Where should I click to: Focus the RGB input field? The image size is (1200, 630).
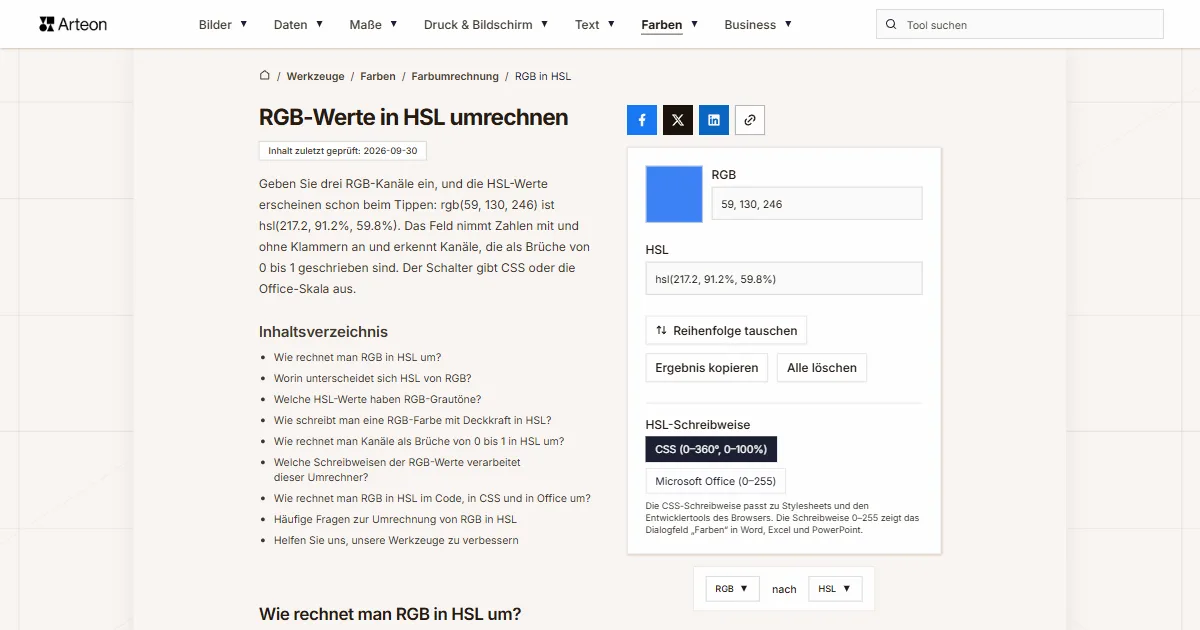(x=817, y=204)
